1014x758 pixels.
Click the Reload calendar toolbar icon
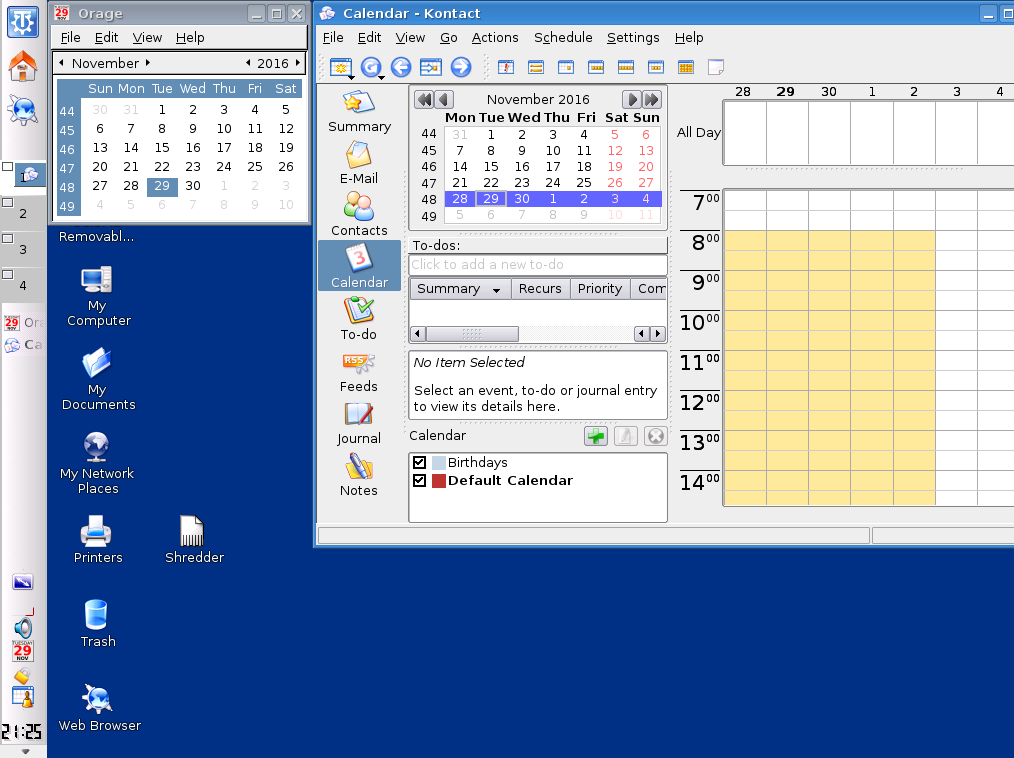click(x=370, y=67)
